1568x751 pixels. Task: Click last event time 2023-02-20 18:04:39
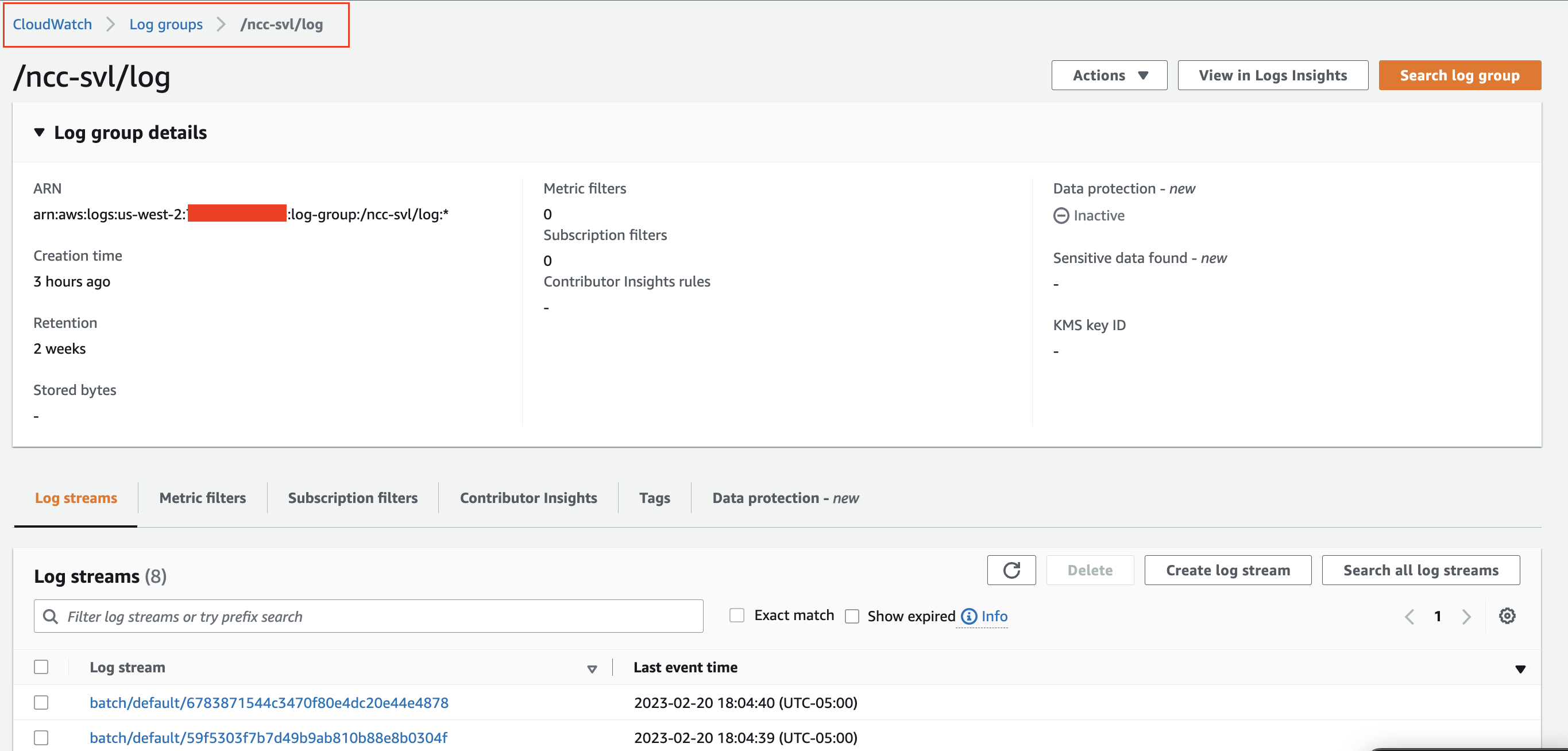point(746,738)
